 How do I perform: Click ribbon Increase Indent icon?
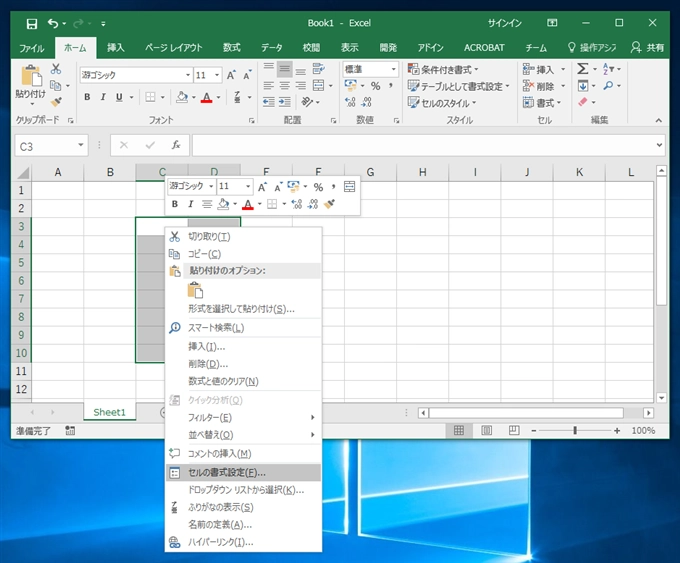click(x=284, y=102)
